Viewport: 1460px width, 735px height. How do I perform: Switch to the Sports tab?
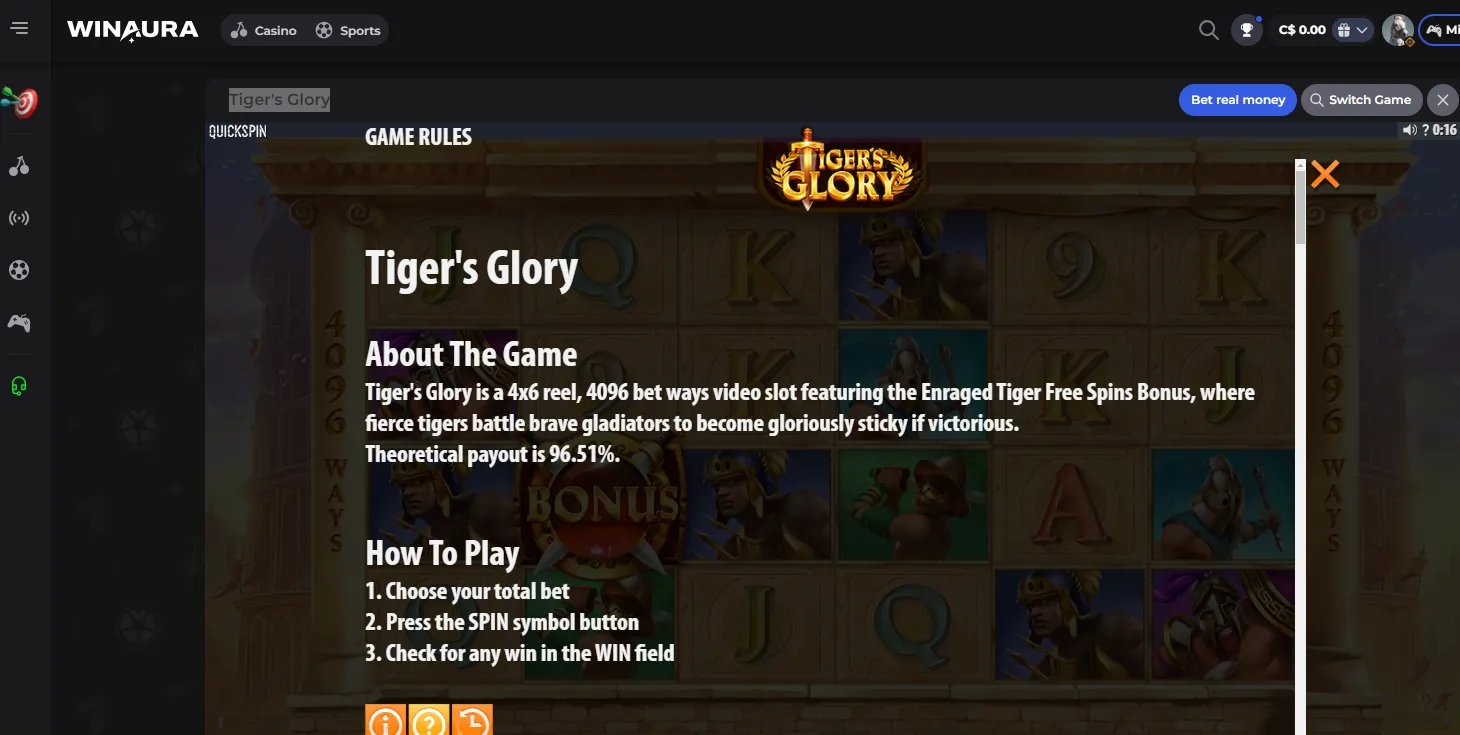tap(348, 30)
